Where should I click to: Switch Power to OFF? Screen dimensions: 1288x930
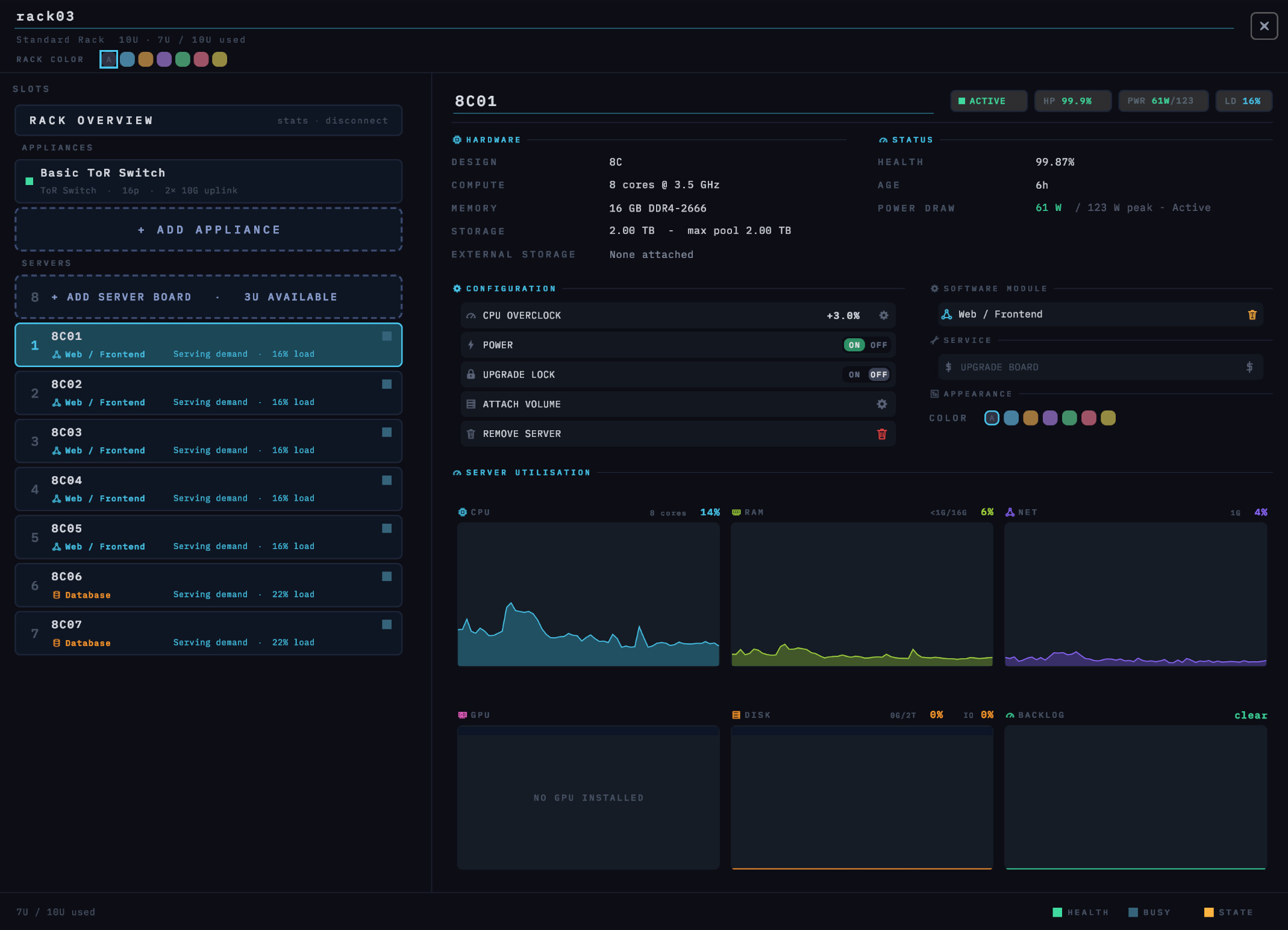coord(879,345)
